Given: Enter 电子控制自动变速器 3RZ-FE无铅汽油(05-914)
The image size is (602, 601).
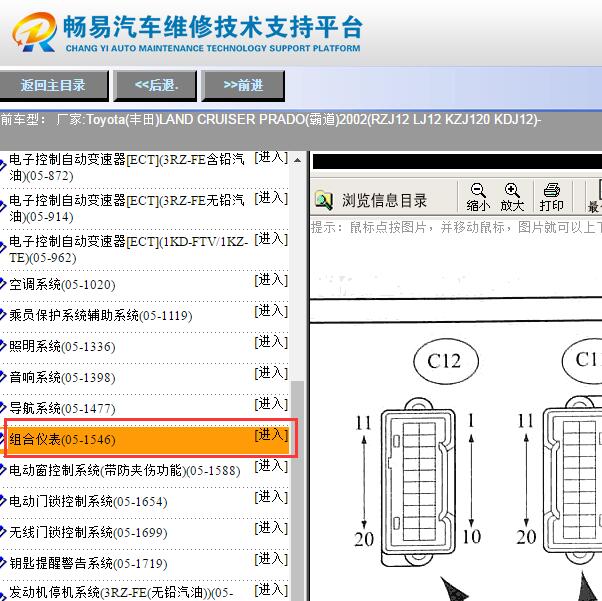Looking at the screenshot, I should click(271, 198).
